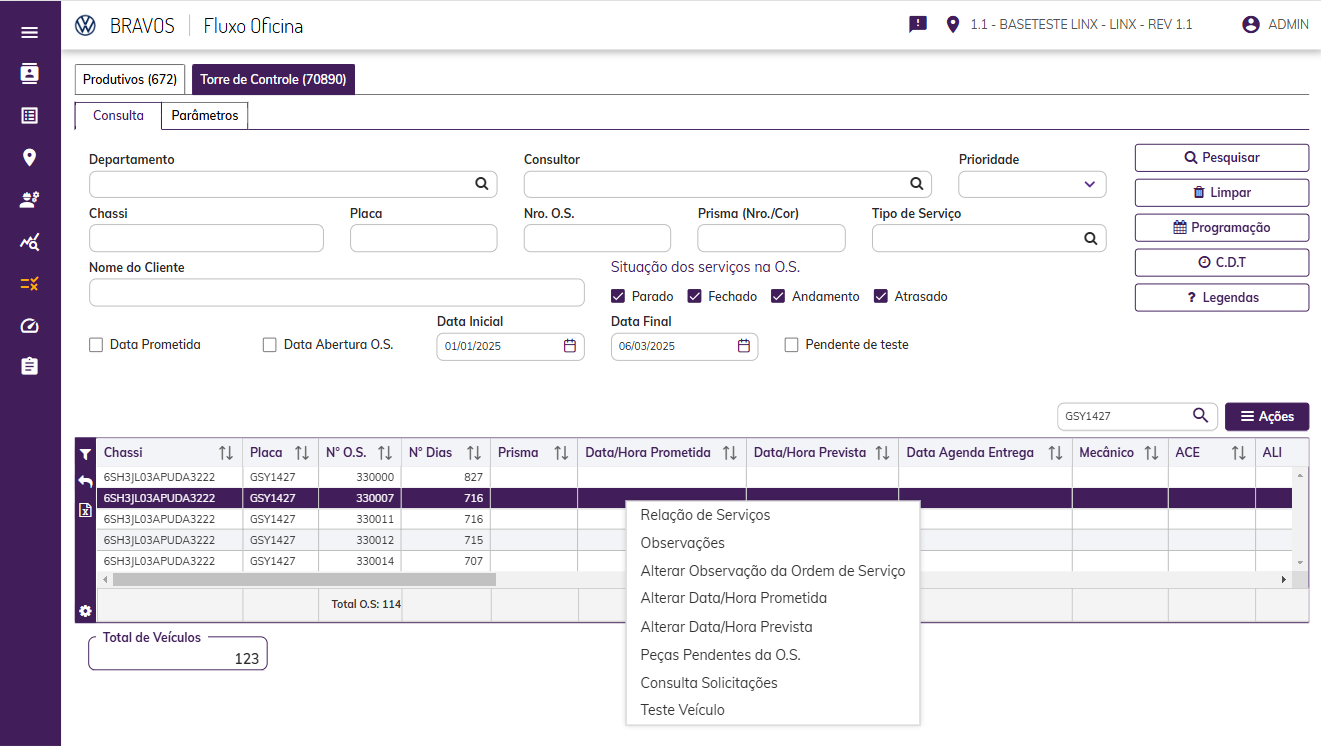Open grid settings gear icon
Image resolution: width=1321 pixels, height=746 pixels.
coord(85,611)
